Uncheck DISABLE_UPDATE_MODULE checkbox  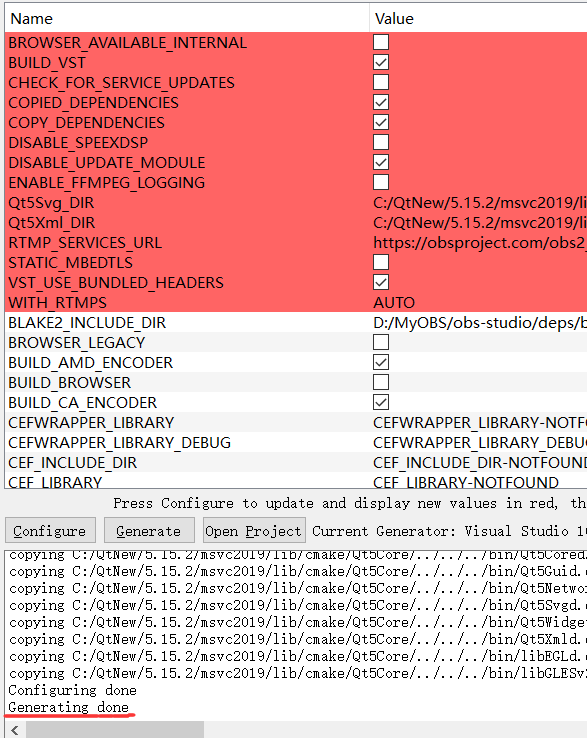click(381, 162)
